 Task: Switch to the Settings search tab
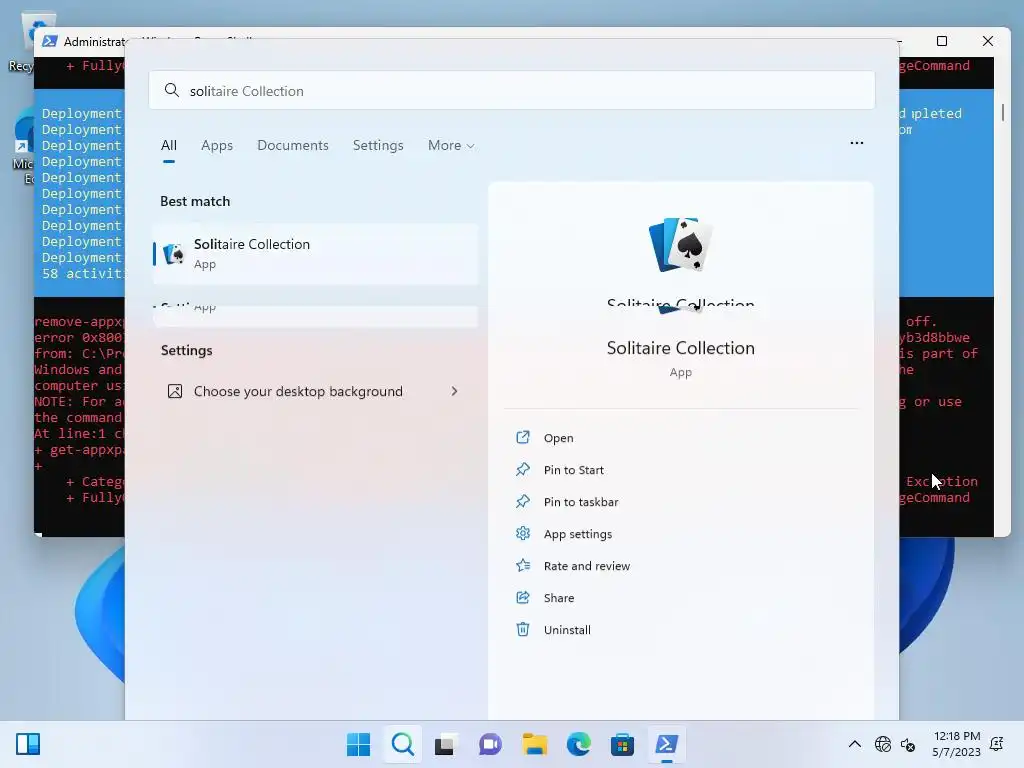378,145
